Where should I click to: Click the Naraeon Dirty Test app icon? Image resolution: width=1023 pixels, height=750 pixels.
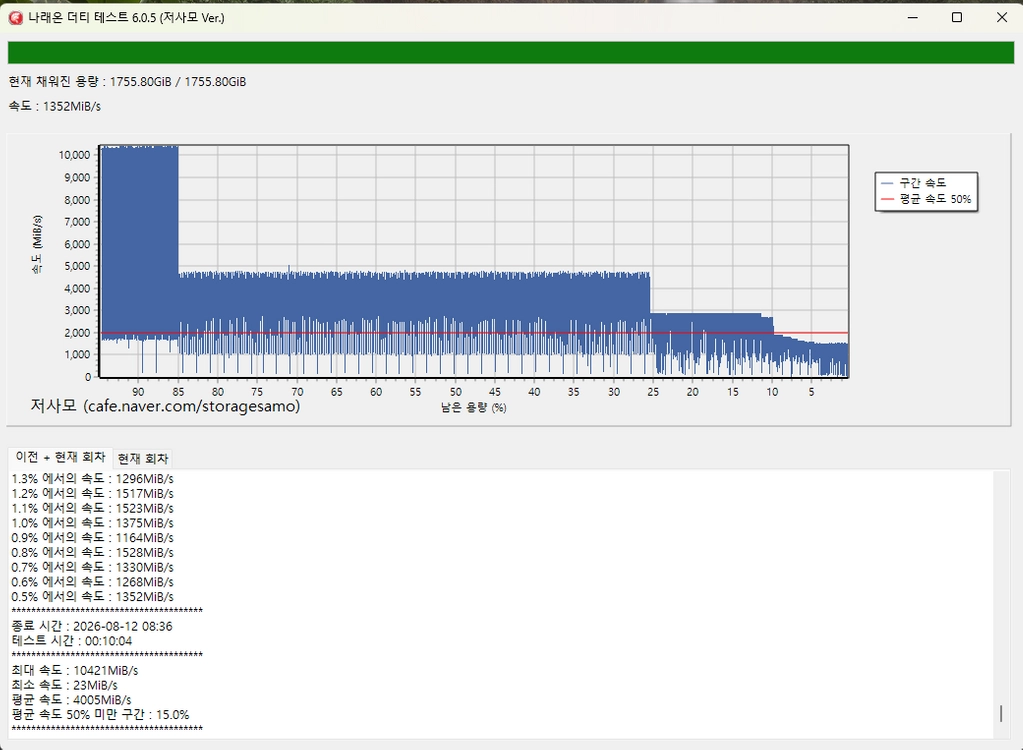click(15, 18)
